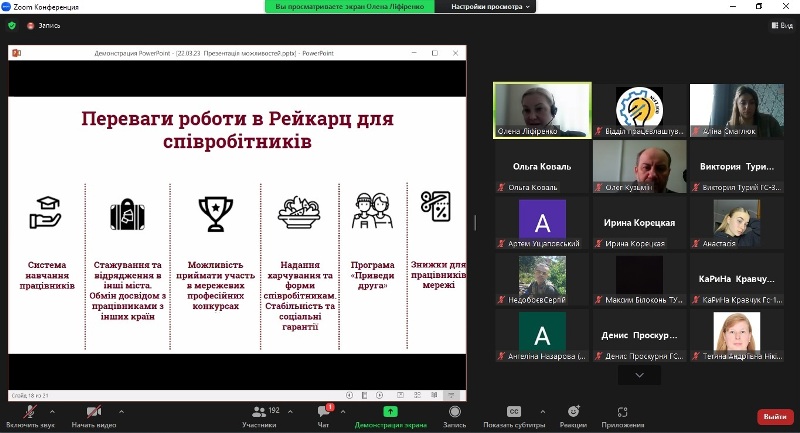Select Олег Кузьмін video tile
This screenshot has height=433, width=800.
coord(639,167)
